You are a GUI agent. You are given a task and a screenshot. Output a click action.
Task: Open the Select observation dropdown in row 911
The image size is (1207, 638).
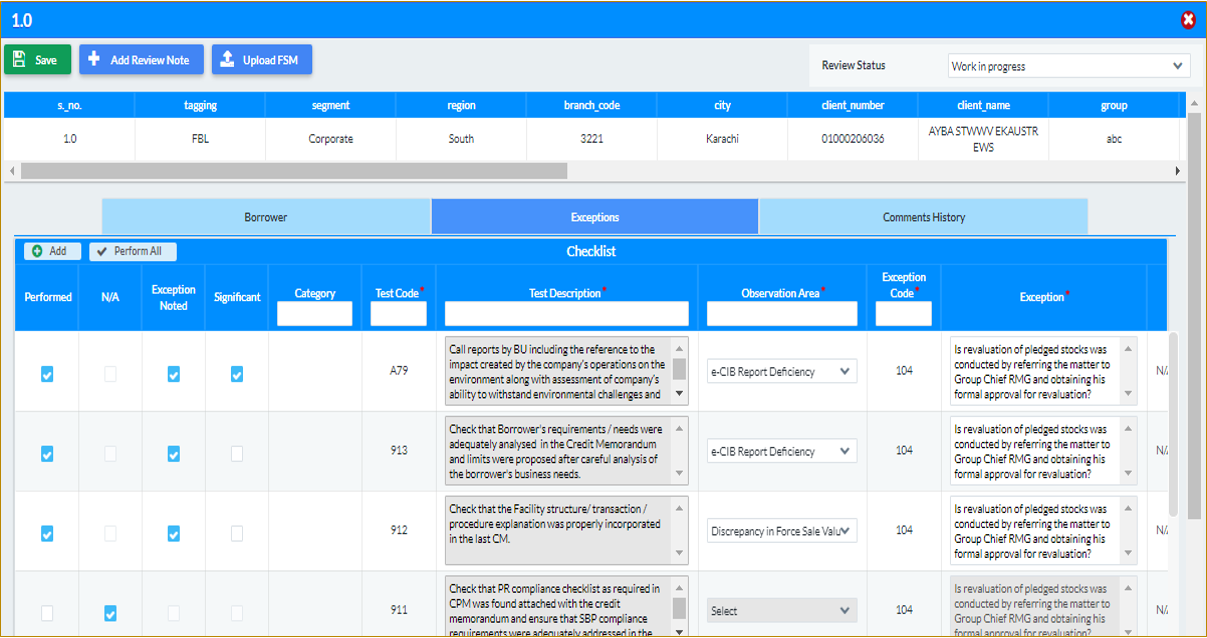781,610
